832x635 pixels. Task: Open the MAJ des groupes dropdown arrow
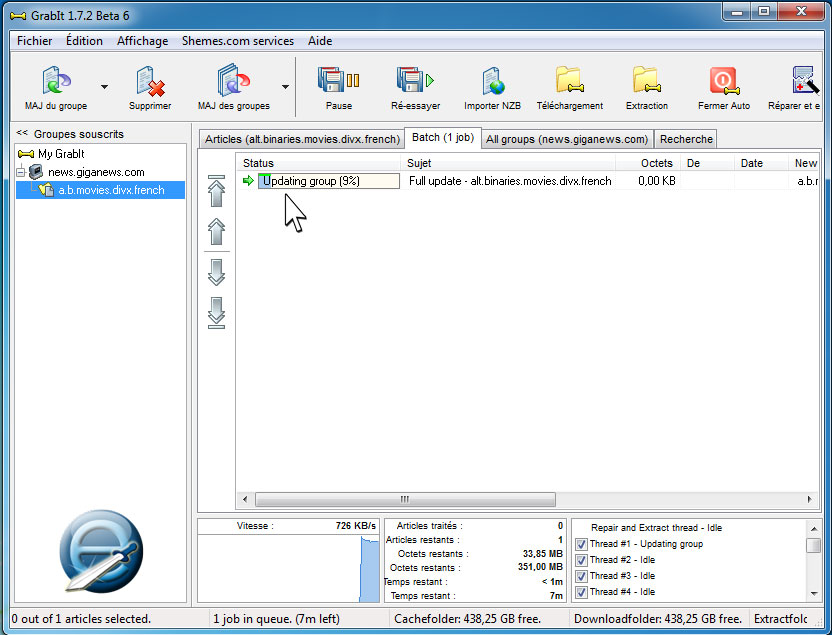click(285, 86)
